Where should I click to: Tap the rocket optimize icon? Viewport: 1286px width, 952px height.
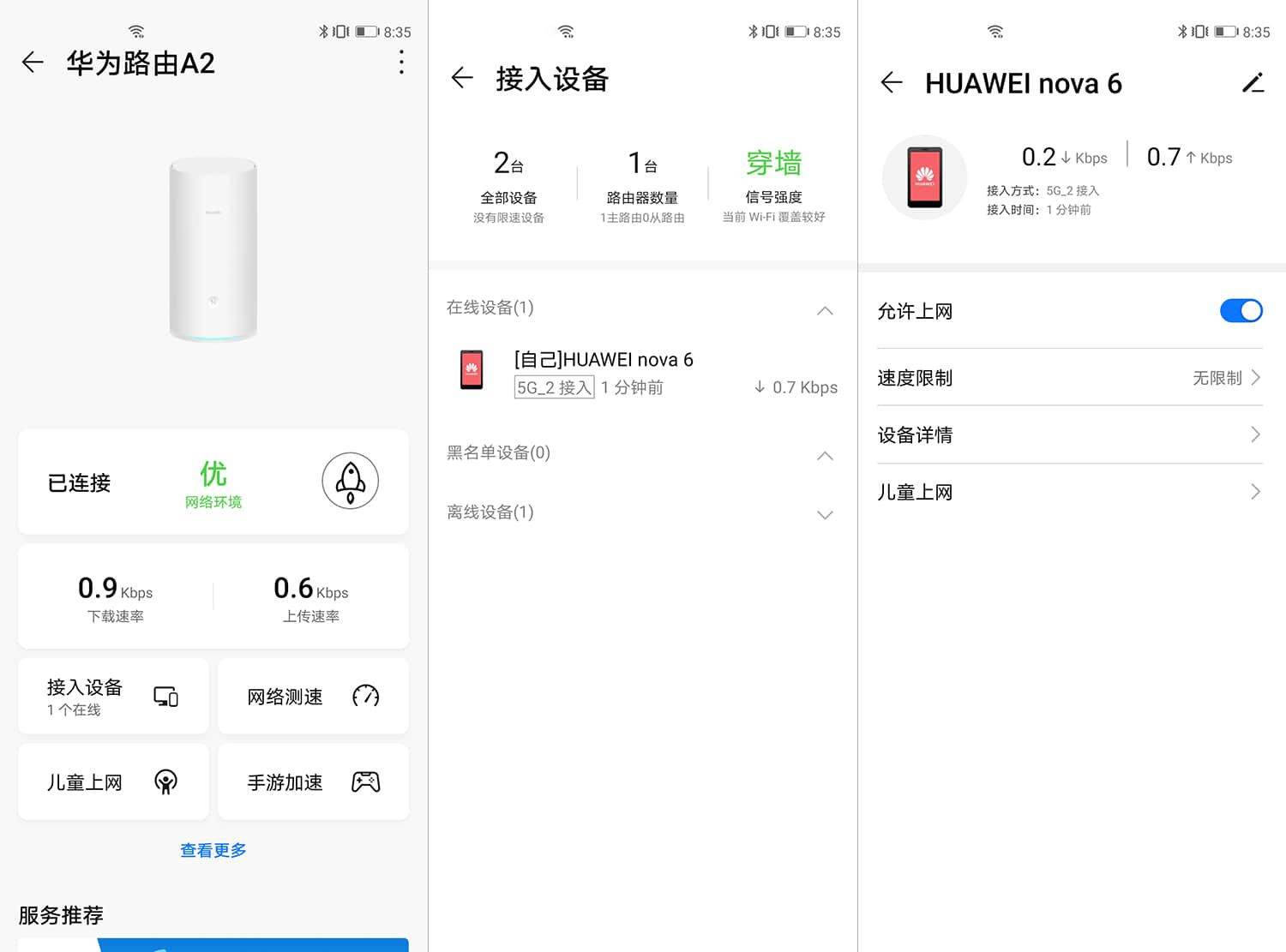tap(350, 482)
